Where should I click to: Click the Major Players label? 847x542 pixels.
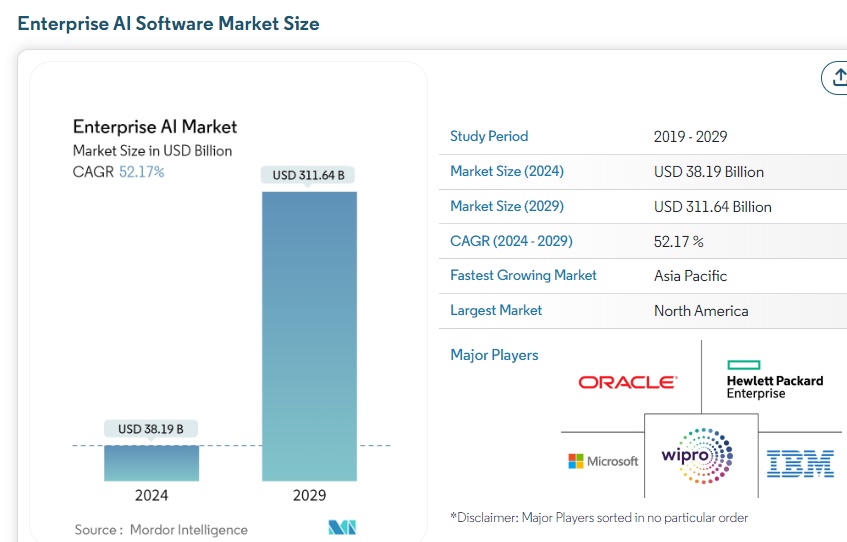(x=494, y=355)
